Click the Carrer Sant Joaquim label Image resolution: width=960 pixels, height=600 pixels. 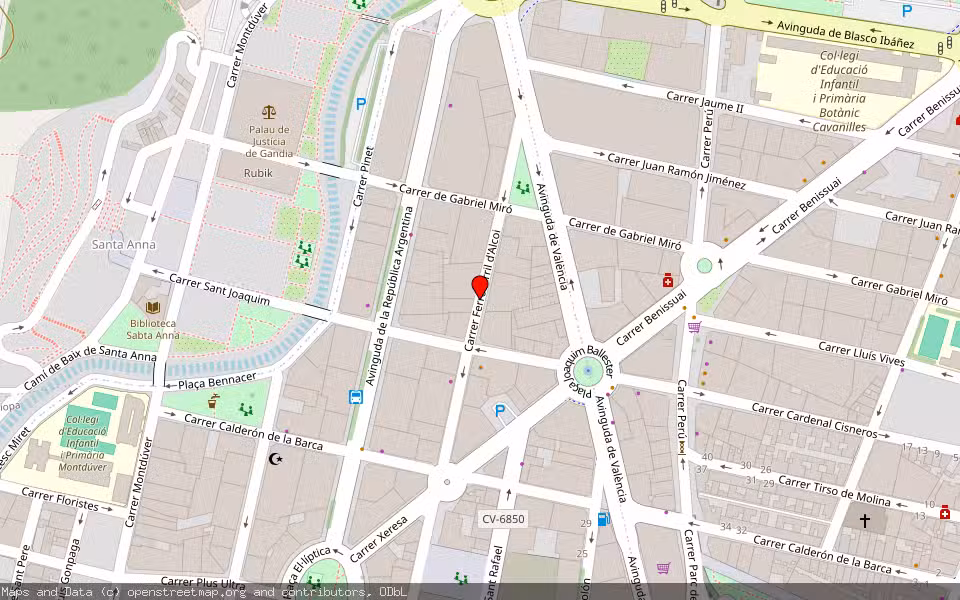[219, 289]
